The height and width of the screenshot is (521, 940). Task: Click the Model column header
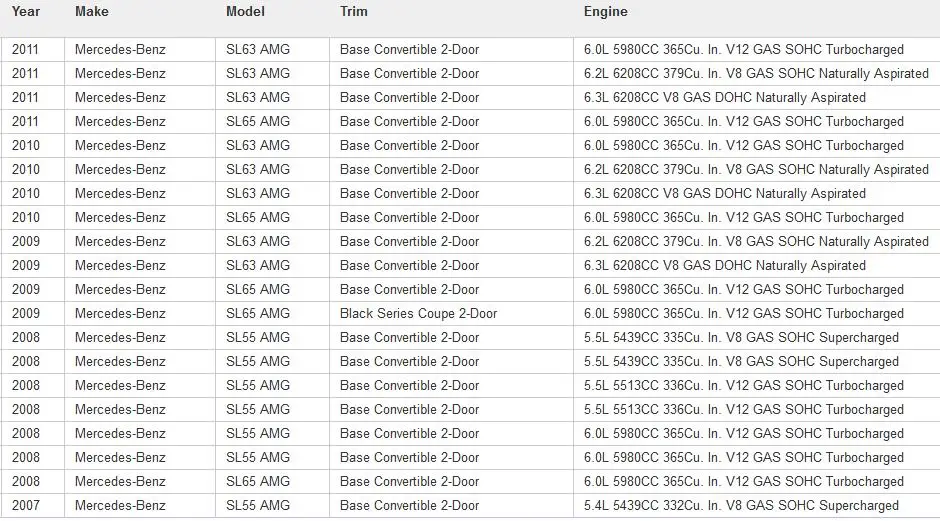click(245, 11)
